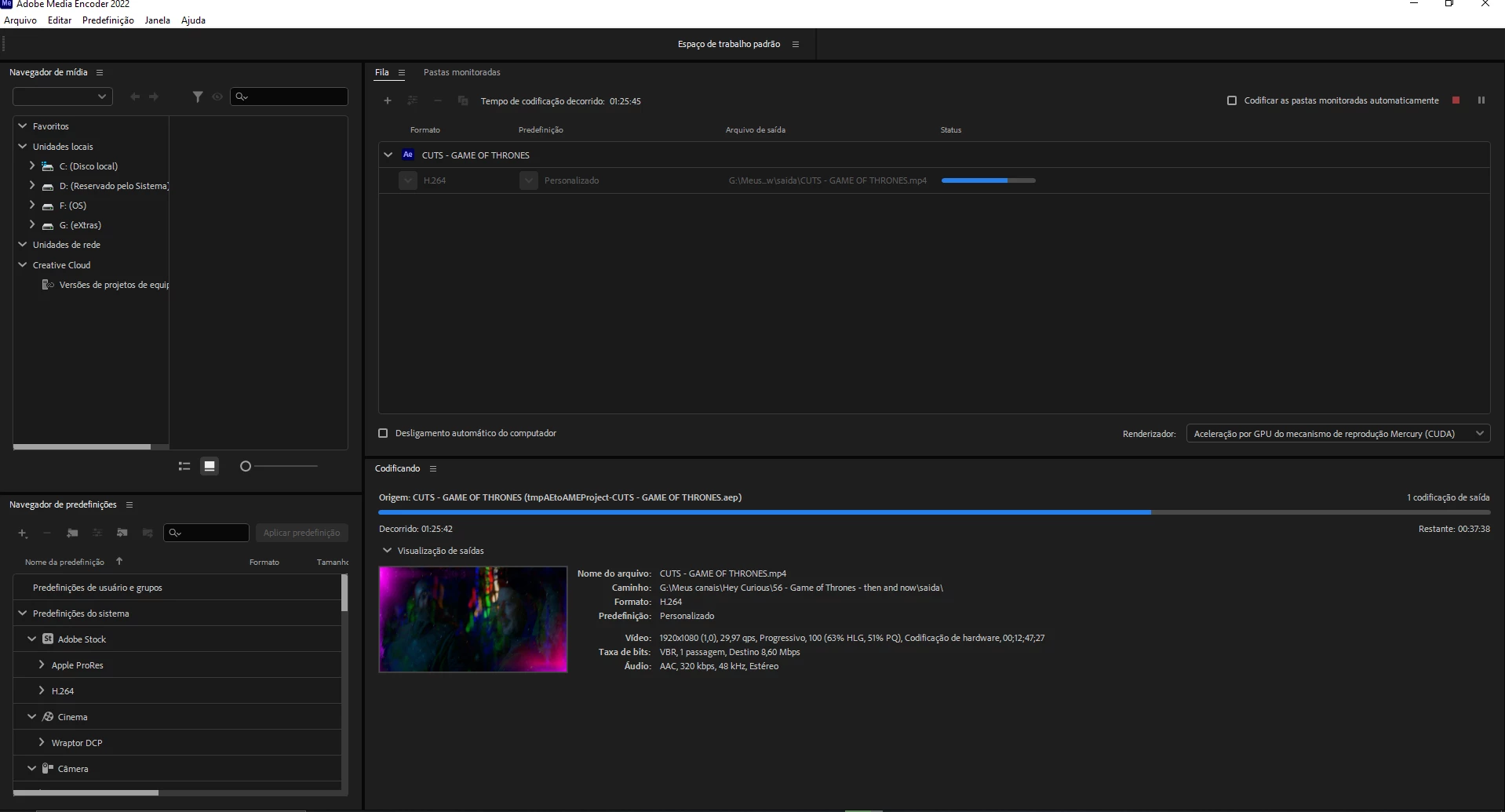Viewport: 1505px width, 812px height.
Task: Collapse the CUTS - GAME OF THRONES queue item
Action: [x=388, y=155]
